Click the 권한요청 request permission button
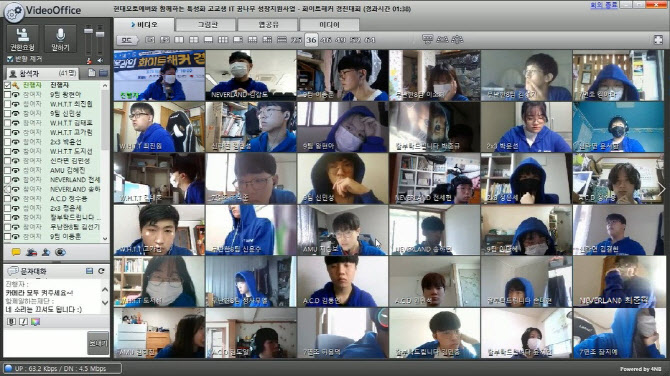670x376 pixels. pos(22,39)
